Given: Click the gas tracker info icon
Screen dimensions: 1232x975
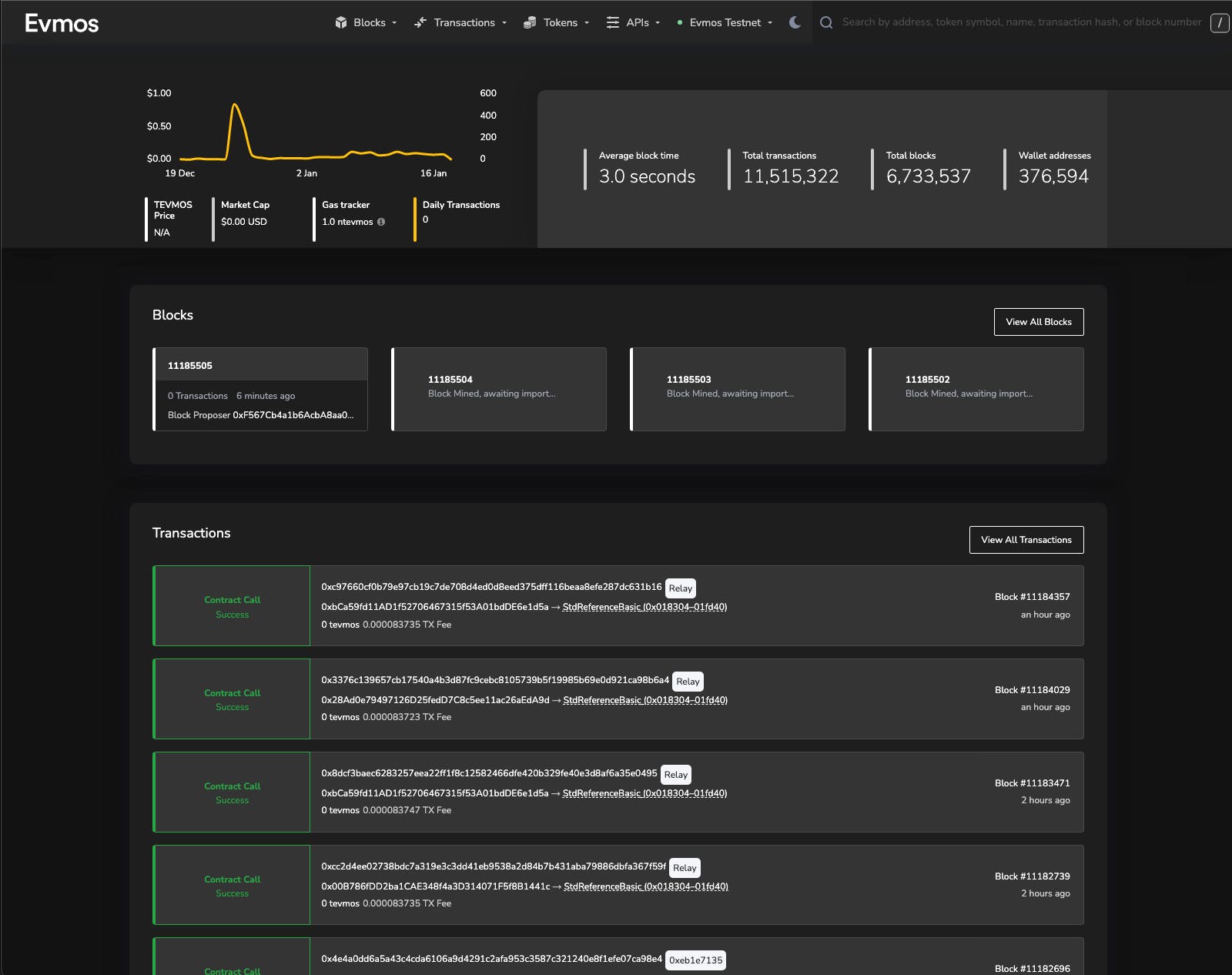Looking at the screenshot, I should (381, 222).
